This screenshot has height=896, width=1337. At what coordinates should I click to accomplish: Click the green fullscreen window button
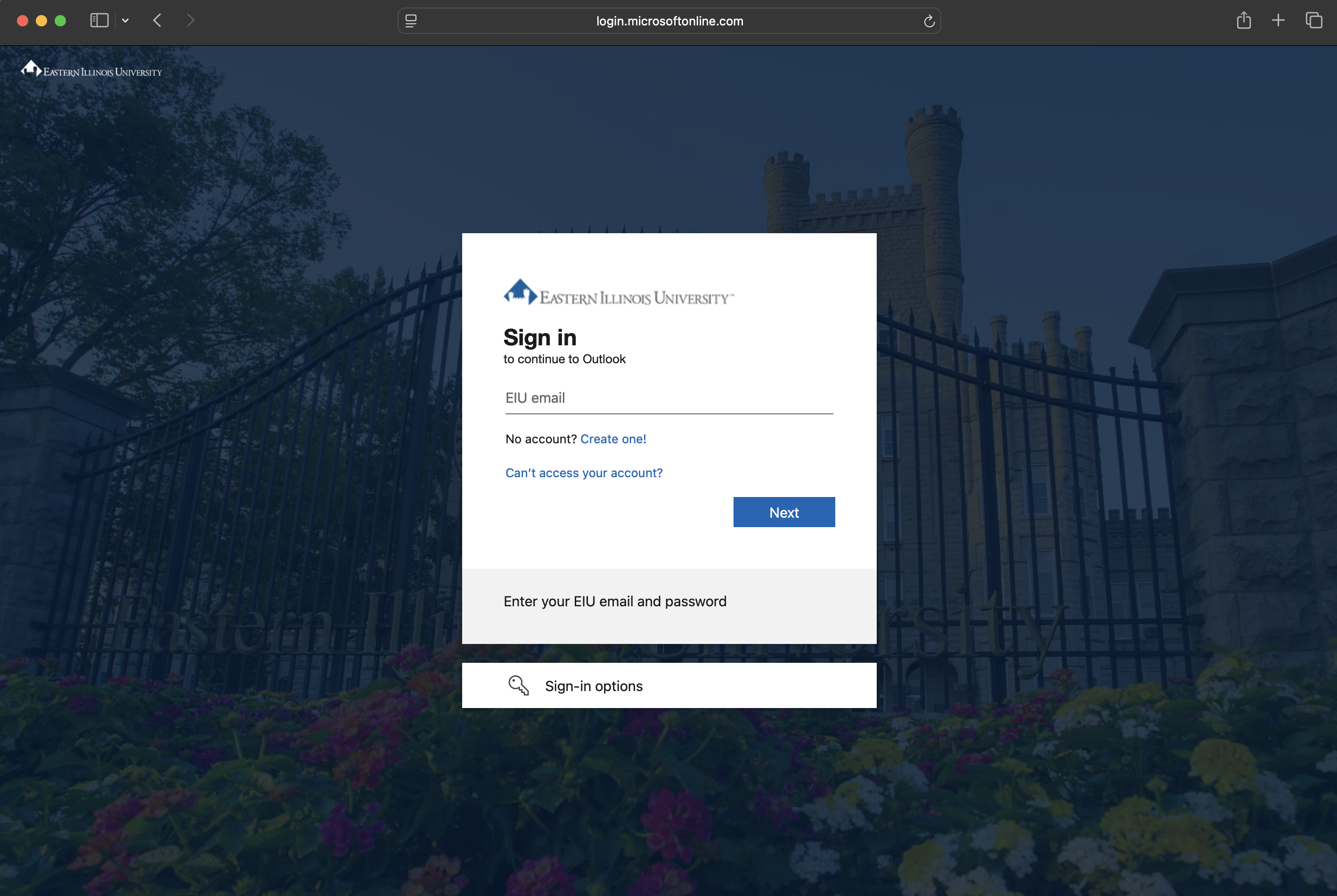click(60, 21)
